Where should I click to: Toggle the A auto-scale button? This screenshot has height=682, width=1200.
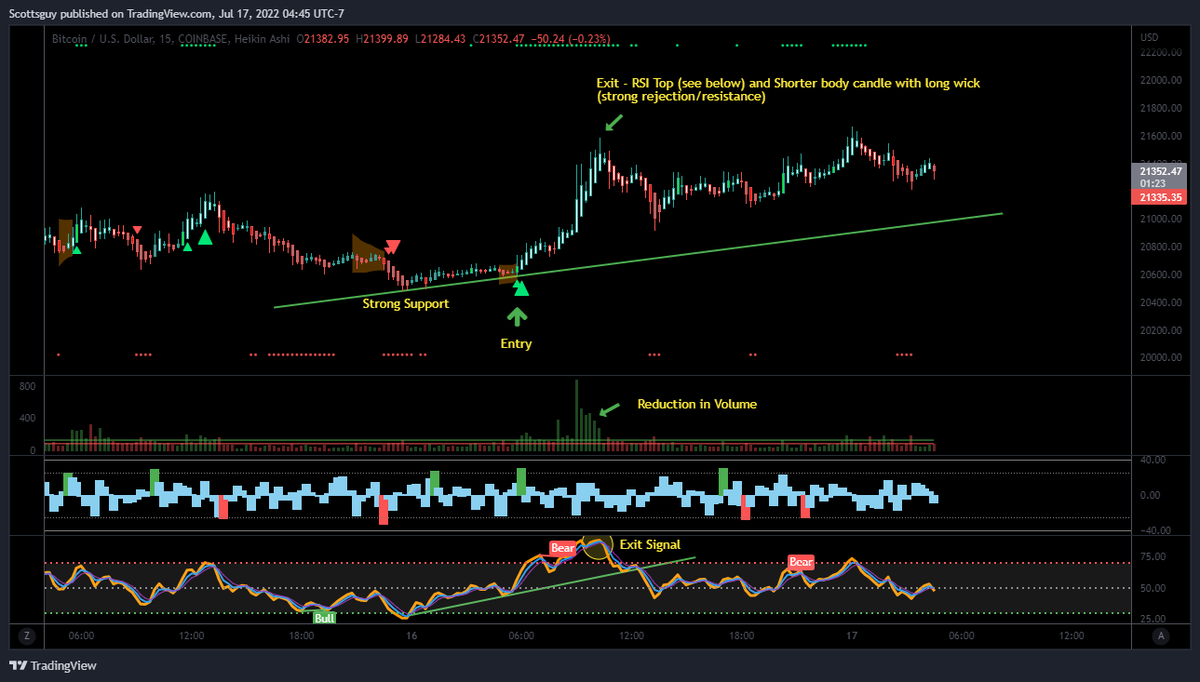[1160, 635]
